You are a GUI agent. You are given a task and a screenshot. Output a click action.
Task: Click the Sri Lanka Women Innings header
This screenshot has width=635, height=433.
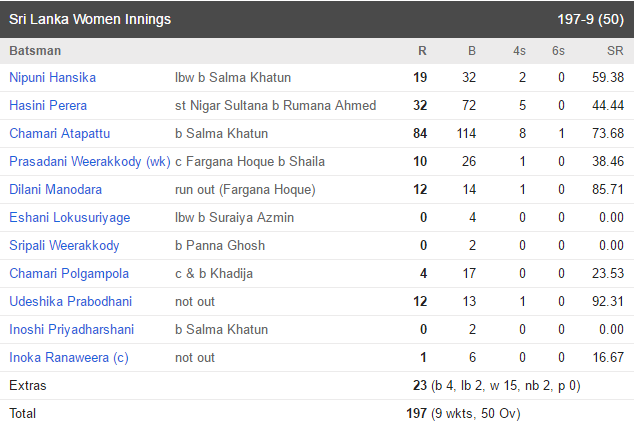click(90, 19)
